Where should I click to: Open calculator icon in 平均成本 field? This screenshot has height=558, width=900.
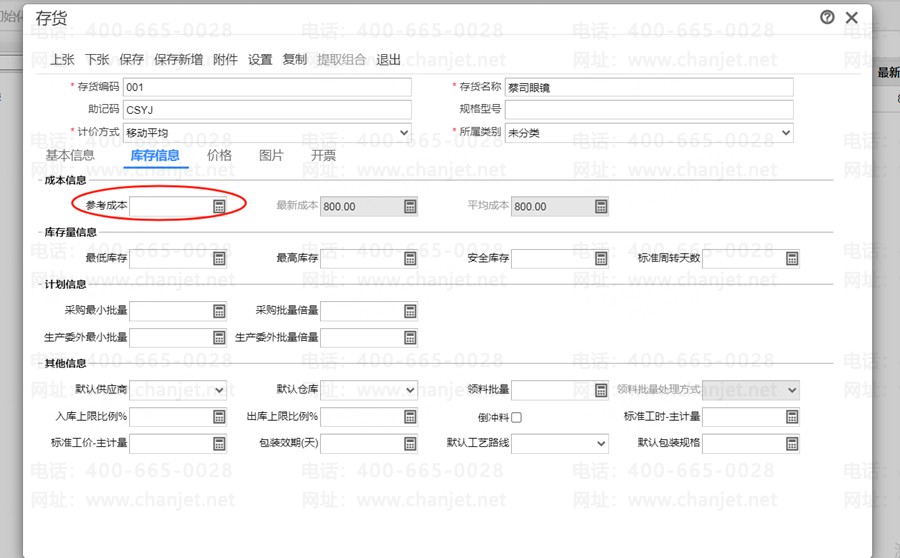pyautogui.click(x=601, y=206)
